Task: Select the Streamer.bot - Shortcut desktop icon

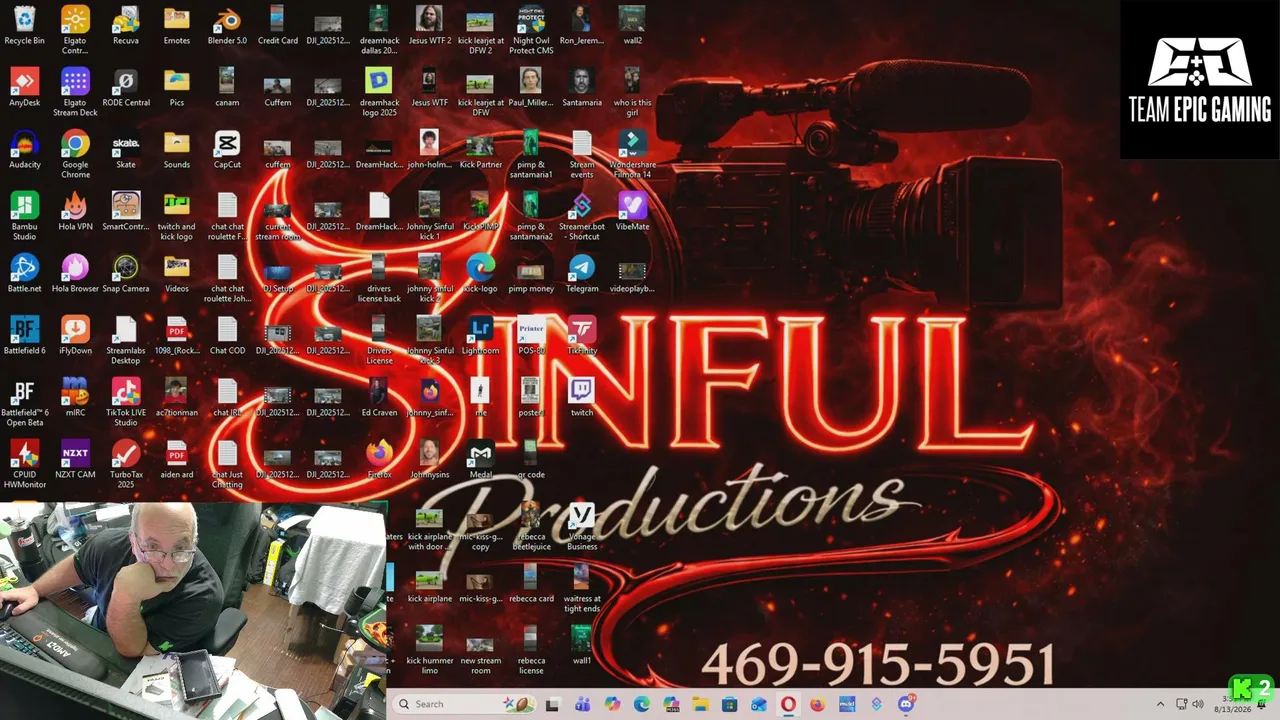Action: click(x=581, y=217)
